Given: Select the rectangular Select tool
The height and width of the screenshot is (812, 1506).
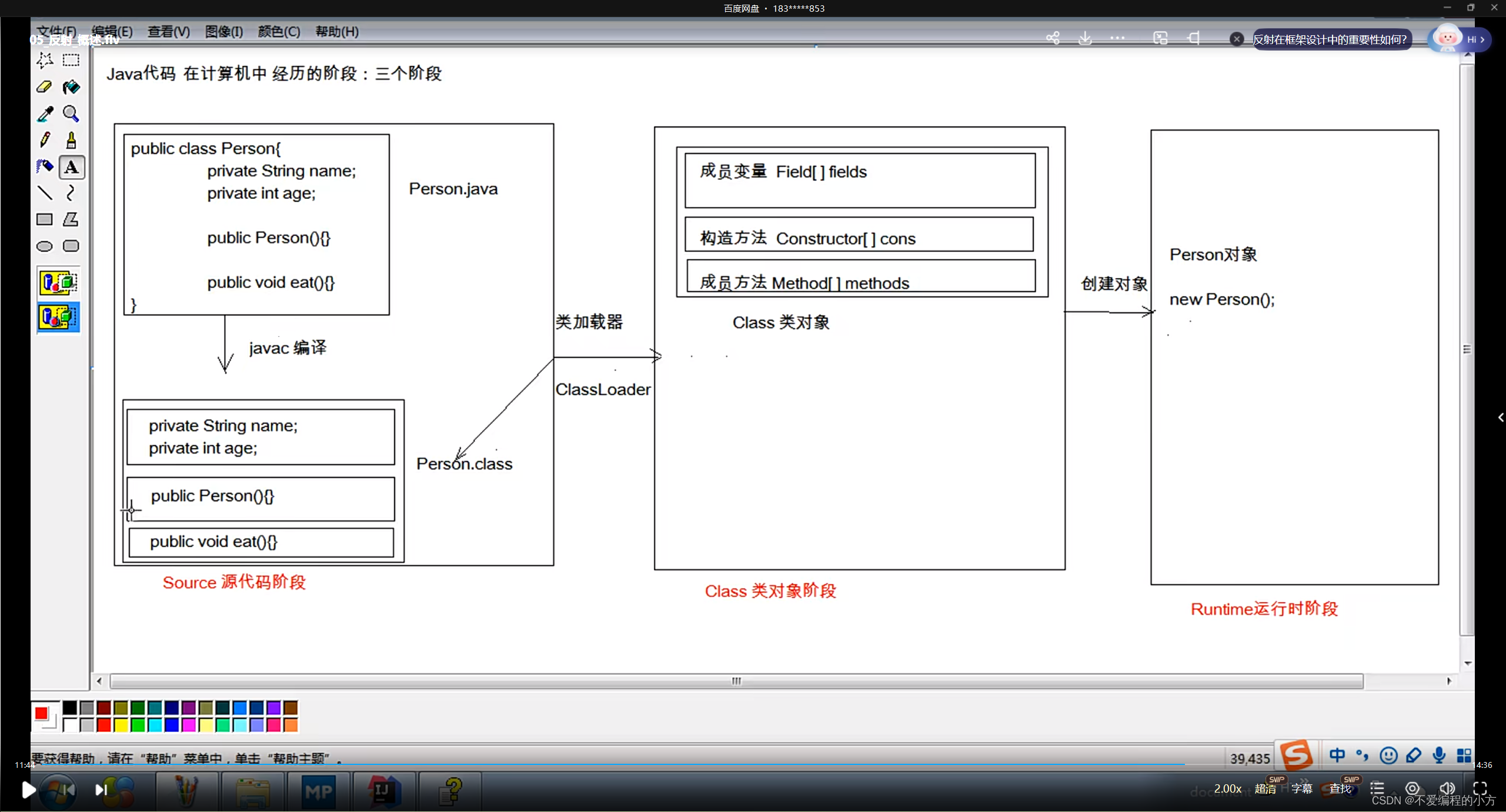Looking at the screenshot, I should coord(71,60).
